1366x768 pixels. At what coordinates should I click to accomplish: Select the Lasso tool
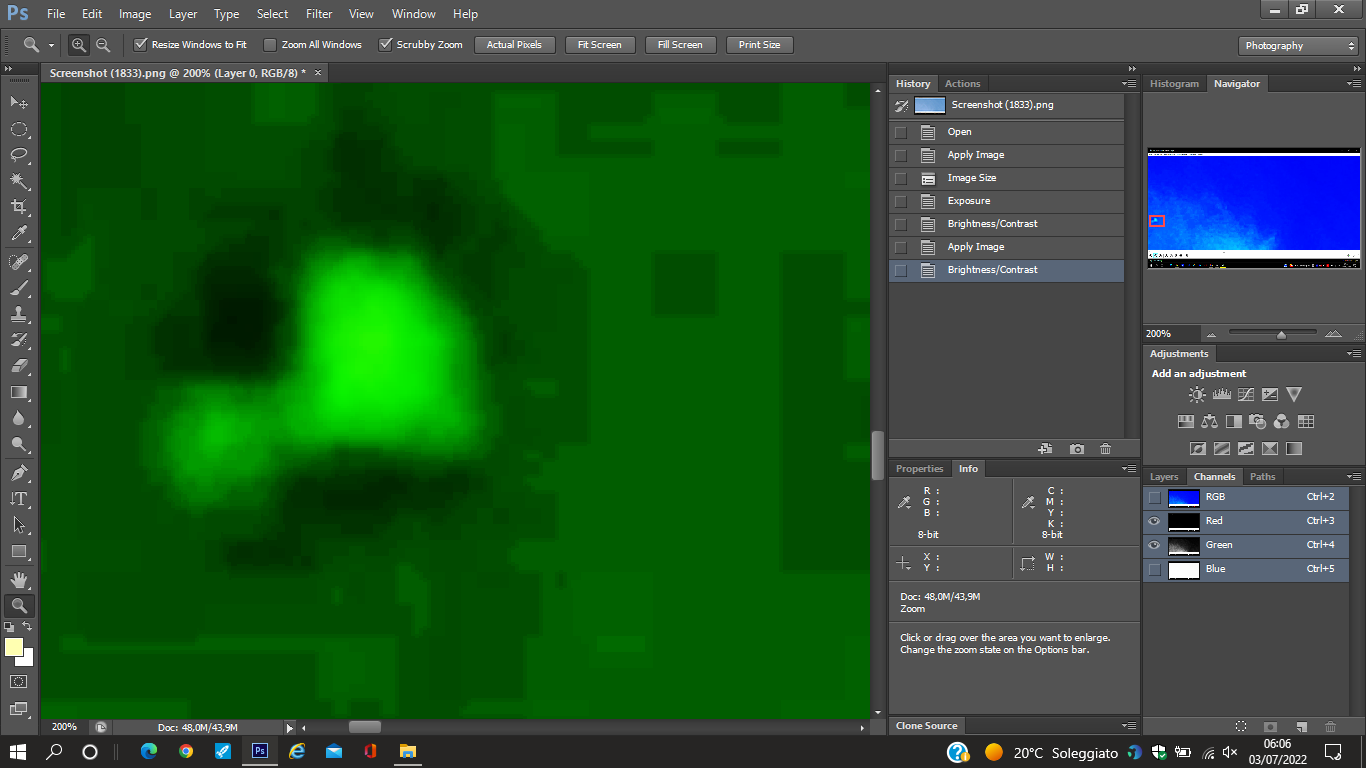19,155
